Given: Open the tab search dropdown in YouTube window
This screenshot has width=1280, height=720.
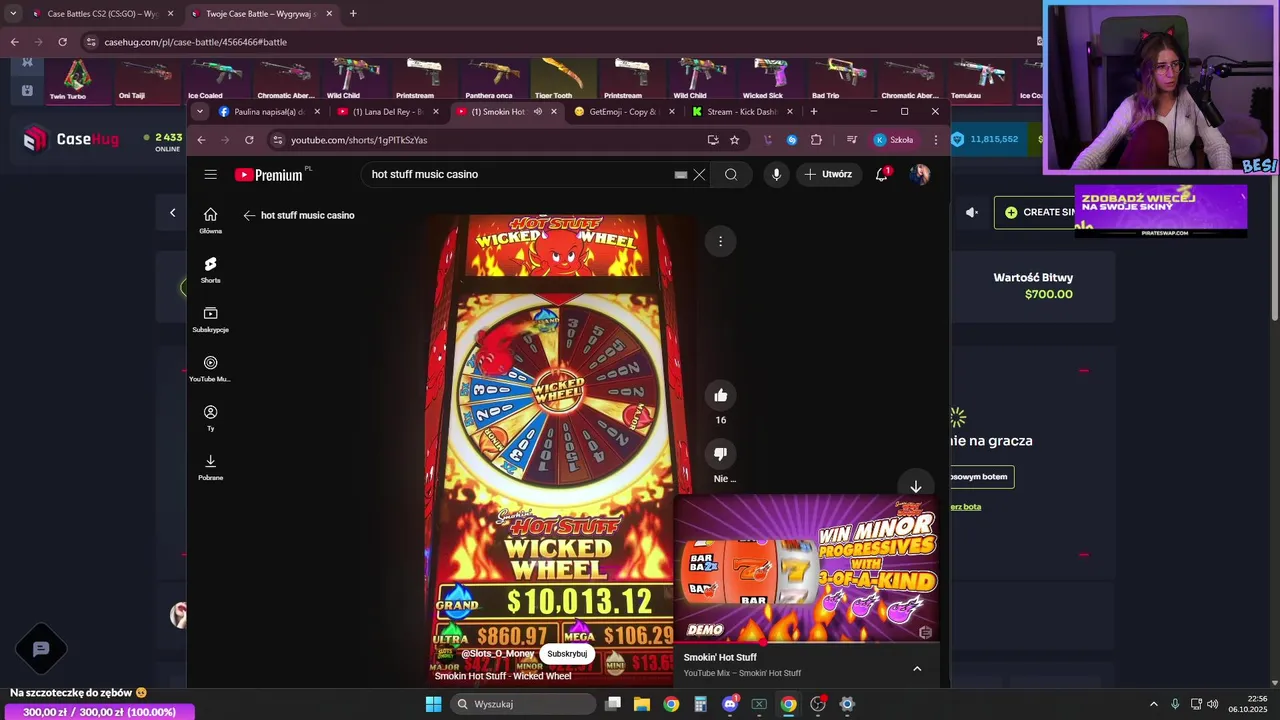Looking at the screenshot, I should click(x=200, y=112).
